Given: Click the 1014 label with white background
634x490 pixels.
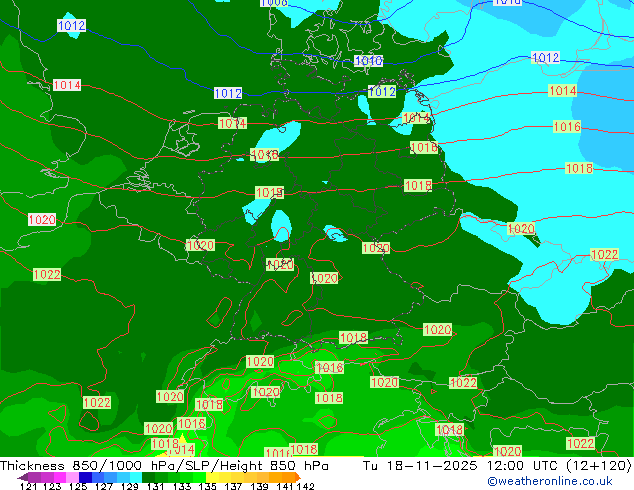Looking at the screenshot, I should 67,85.
